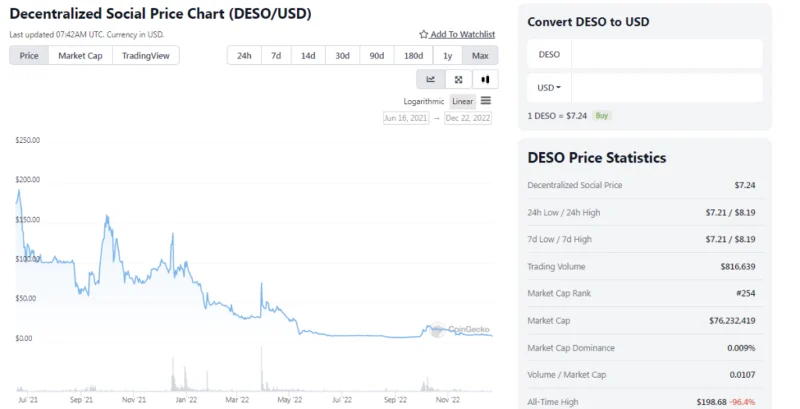Select the 7d time range
Screen dimensions: 800x409
click(276, 56)
